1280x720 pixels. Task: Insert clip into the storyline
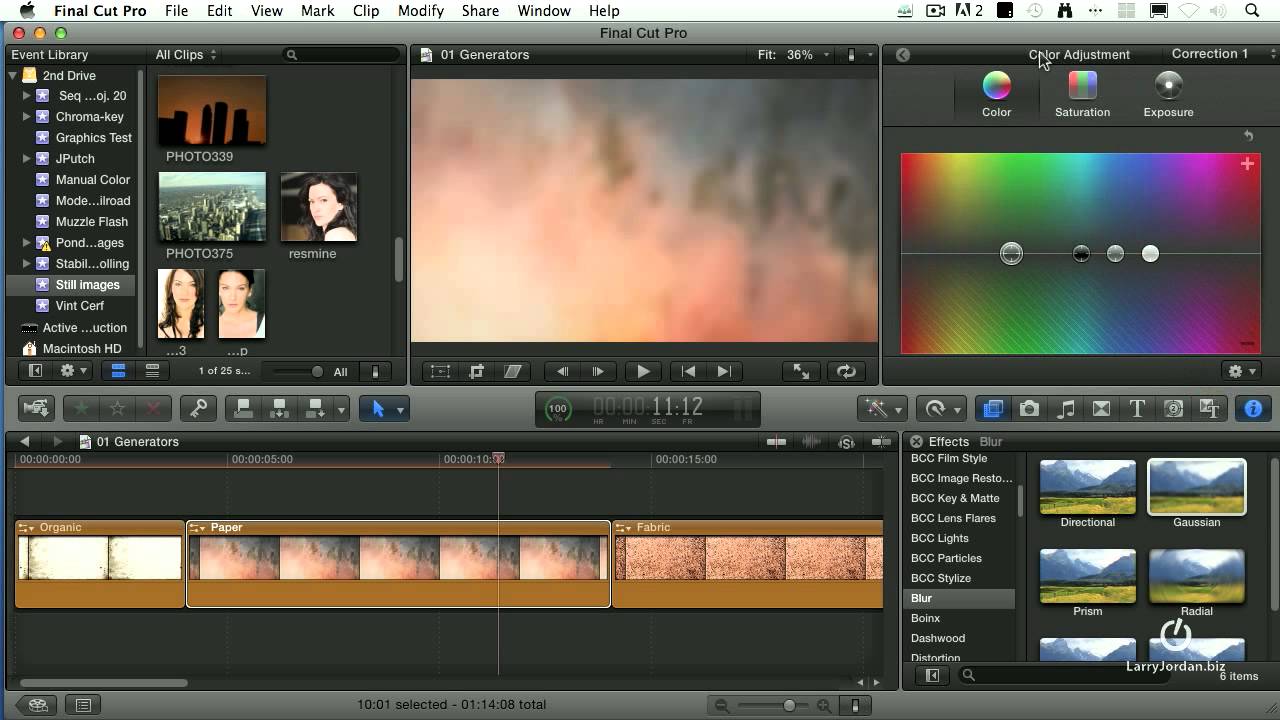pyautogui.click(x=279, y=408)
